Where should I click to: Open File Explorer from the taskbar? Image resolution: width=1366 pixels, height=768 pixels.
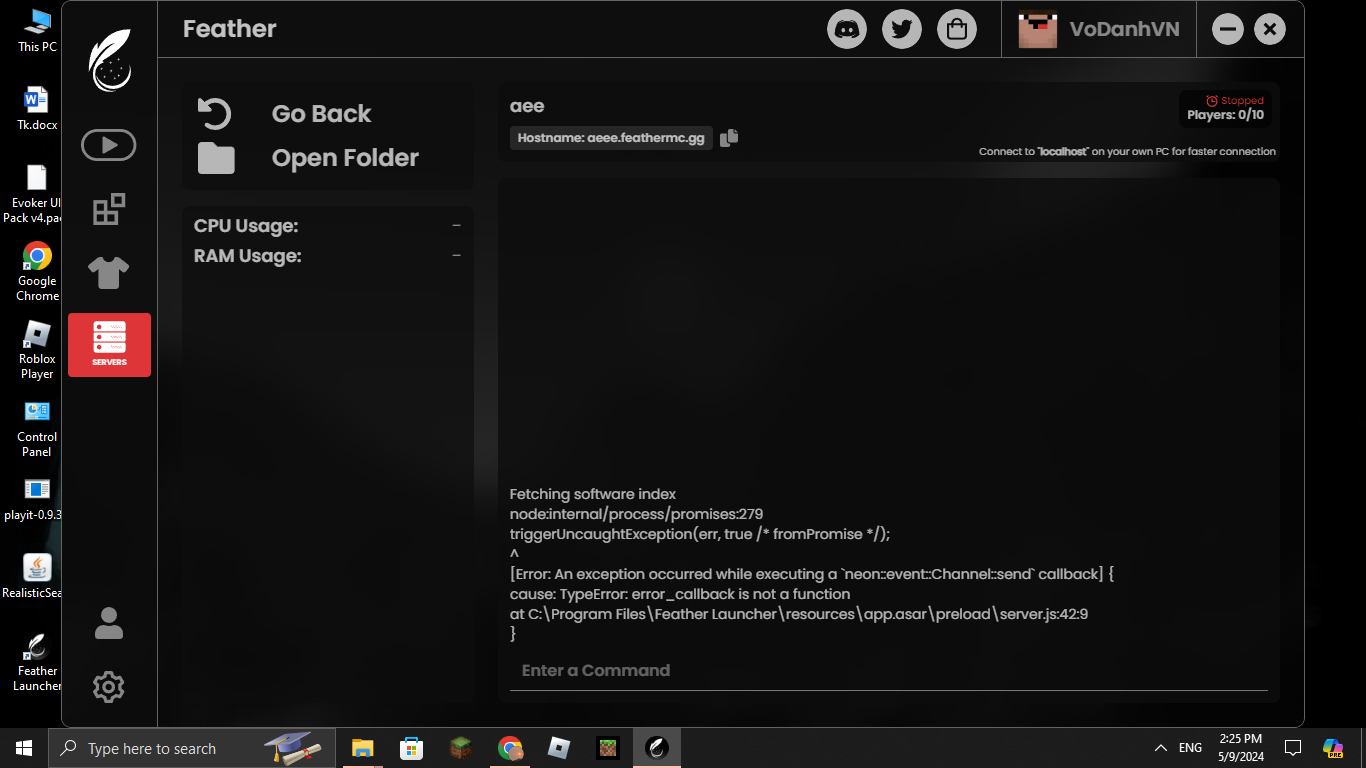click(x=362, y=748)
